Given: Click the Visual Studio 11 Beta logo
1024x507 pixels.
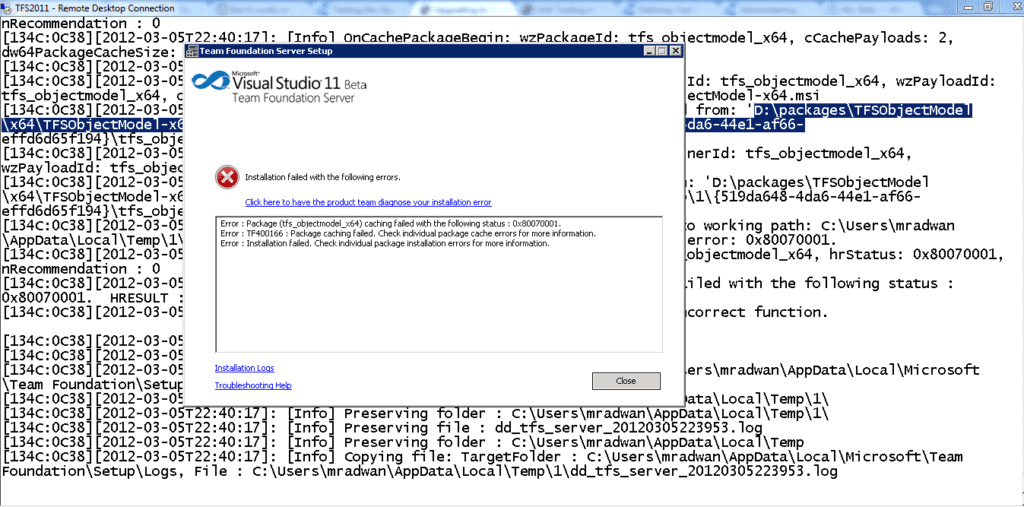Looking at the screenshot, I should coord(280,88).
